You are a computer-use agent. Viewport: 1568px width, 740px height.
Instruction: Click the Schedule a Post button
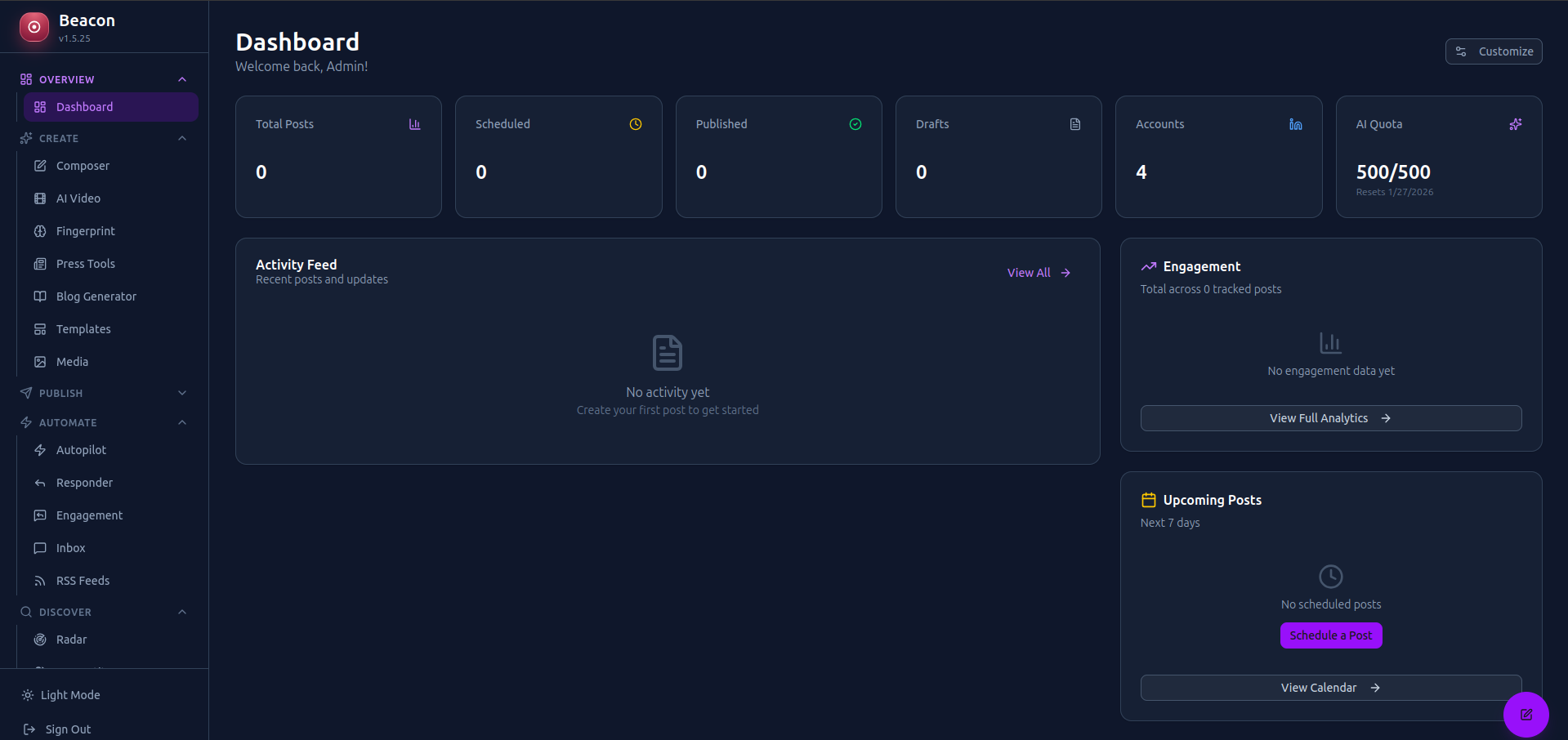[1330, 635]
